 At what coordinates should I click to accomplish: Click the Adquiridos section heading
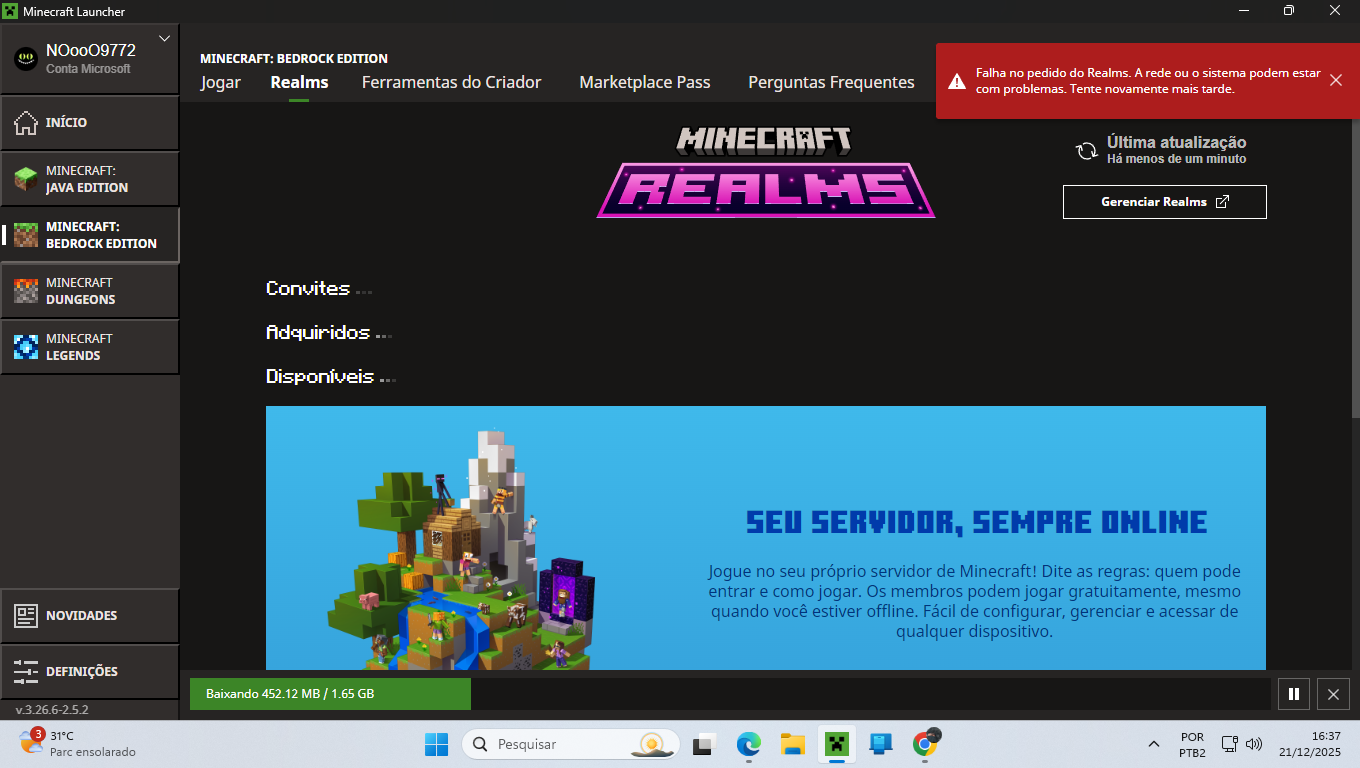click(x=318, y=332)
